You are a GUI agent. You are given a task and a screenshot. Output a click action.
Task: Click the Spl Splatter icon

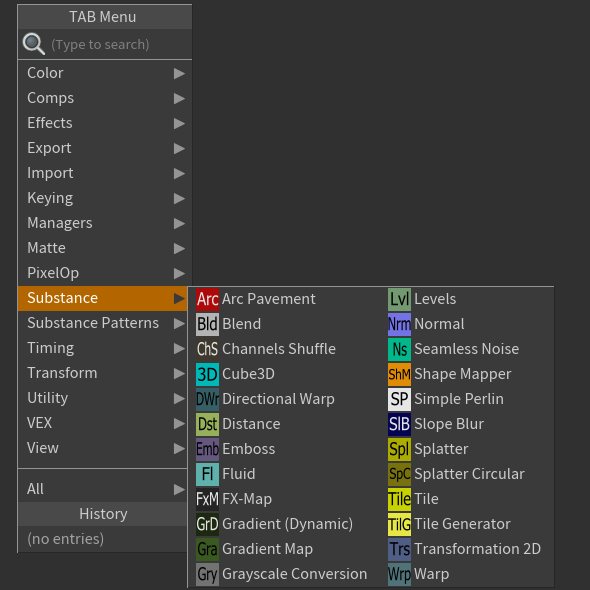pos(400,449)
